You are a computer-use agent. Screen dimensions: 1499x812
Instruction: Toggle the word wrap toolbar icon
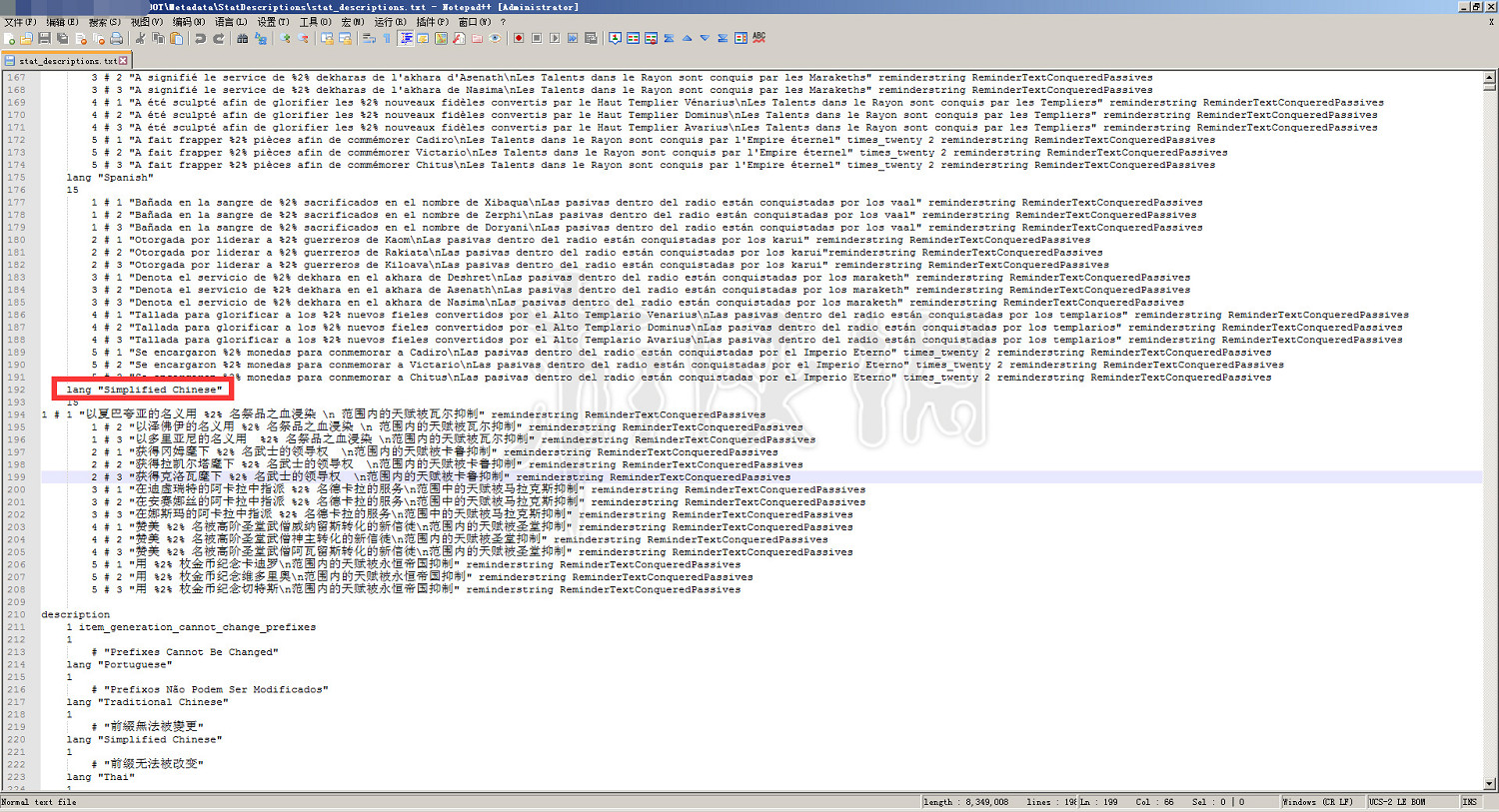click(369, 39)
